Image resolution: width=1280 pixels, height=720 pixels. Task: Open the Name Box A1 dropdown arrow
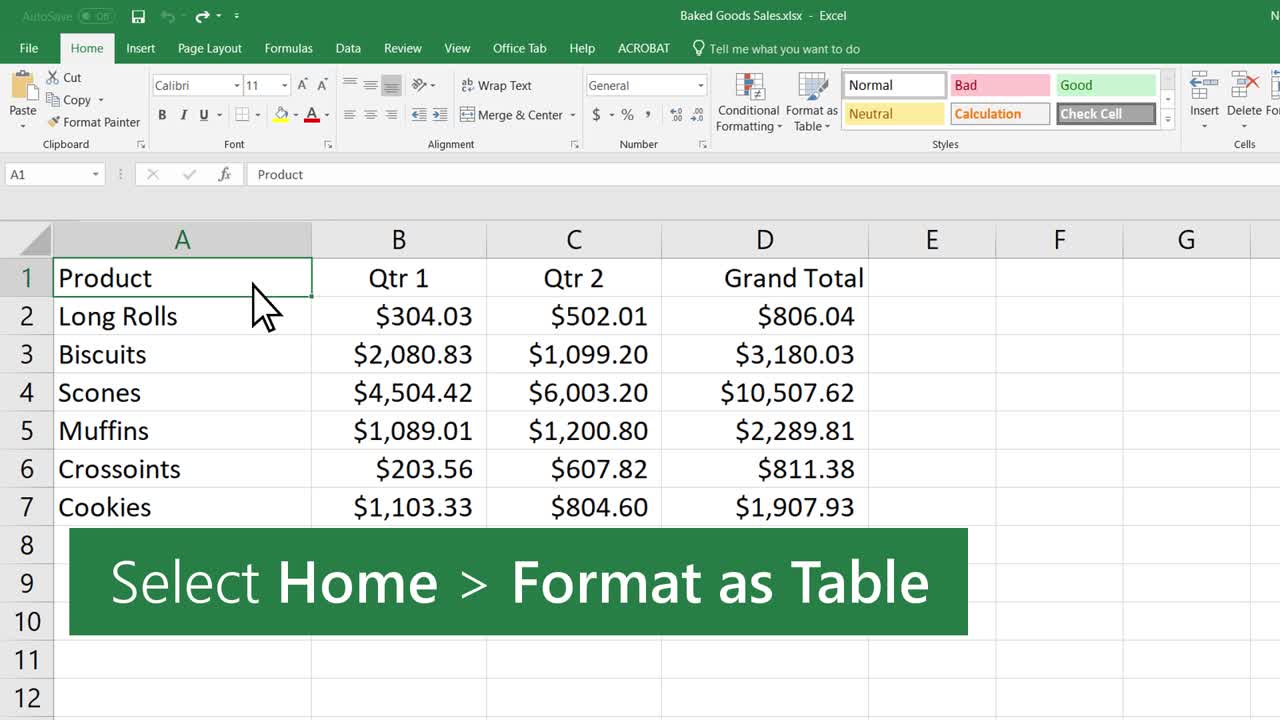tap(96, 174)
